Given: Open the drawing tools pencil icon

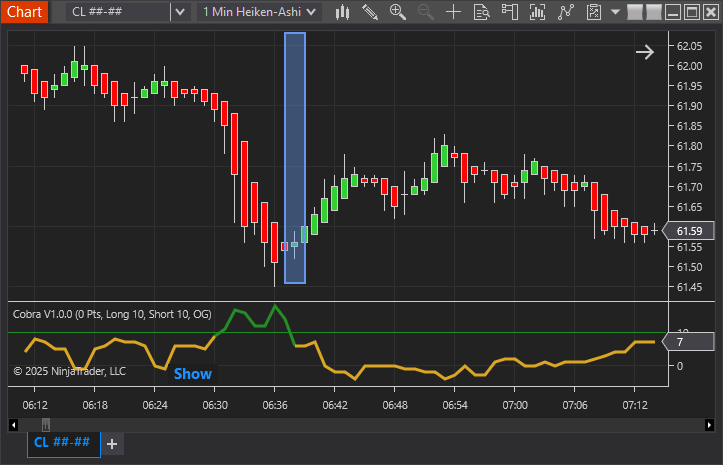Looking at the screenshot, I should 370,12.
